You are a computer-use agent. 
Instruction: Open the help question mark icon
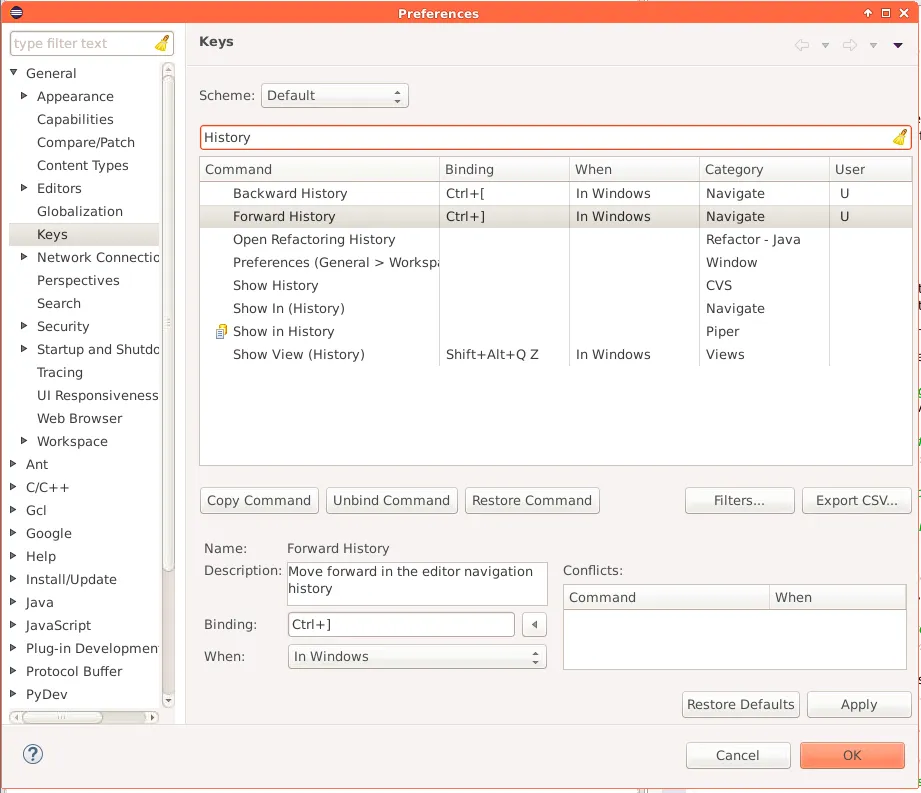33,754
